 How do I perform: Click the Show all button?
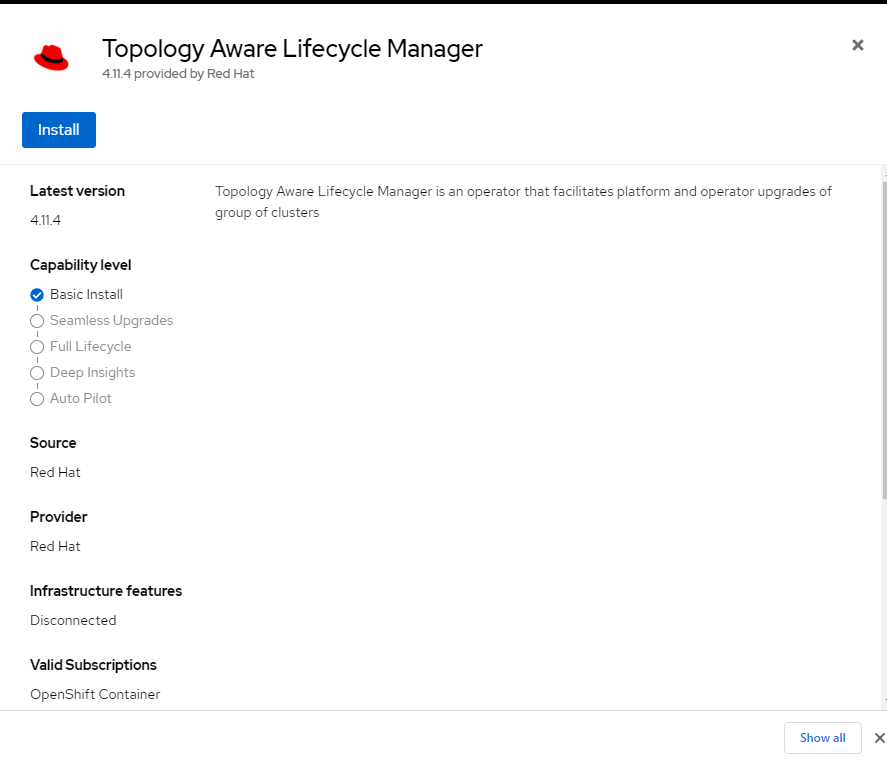823,738
